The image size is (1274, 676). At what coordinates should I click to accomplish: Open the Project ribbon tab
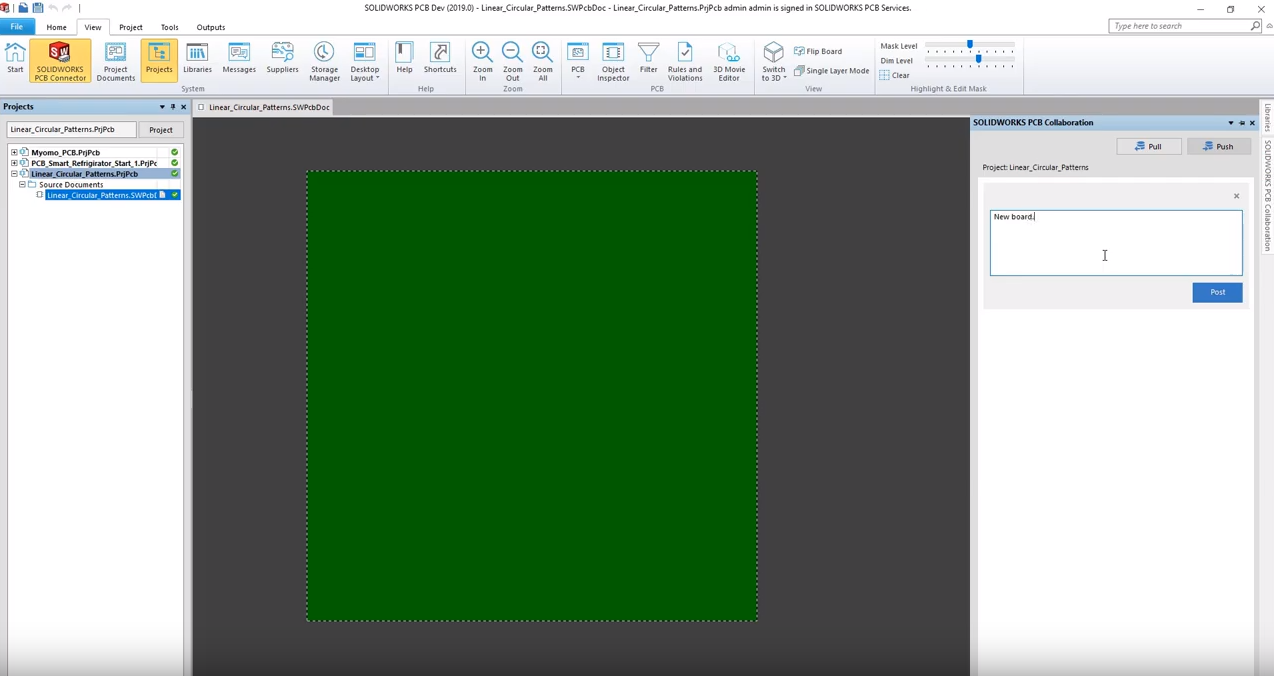[x=130, y=27]
